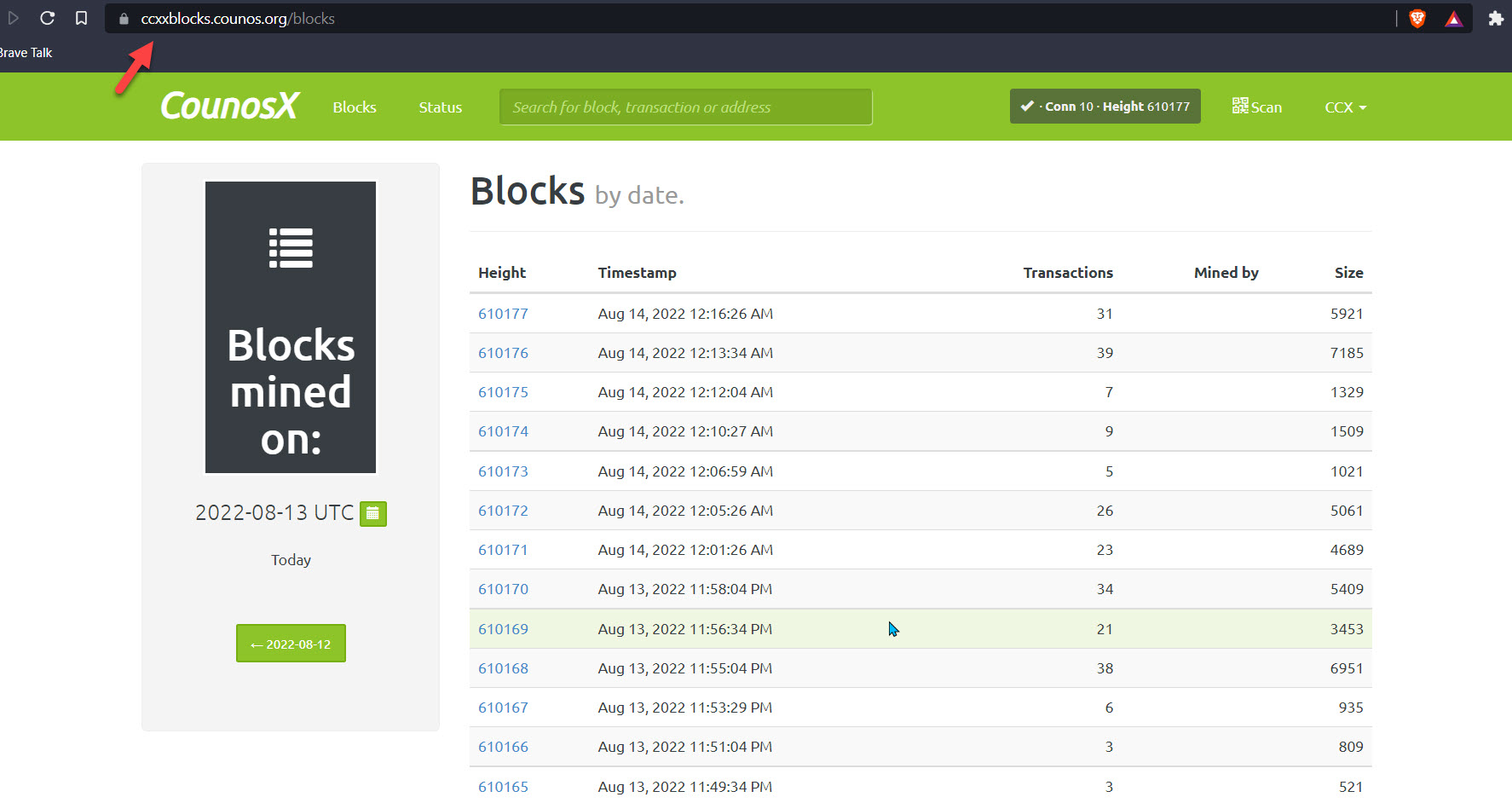Open block 610168 details

[x=503, y=668]
